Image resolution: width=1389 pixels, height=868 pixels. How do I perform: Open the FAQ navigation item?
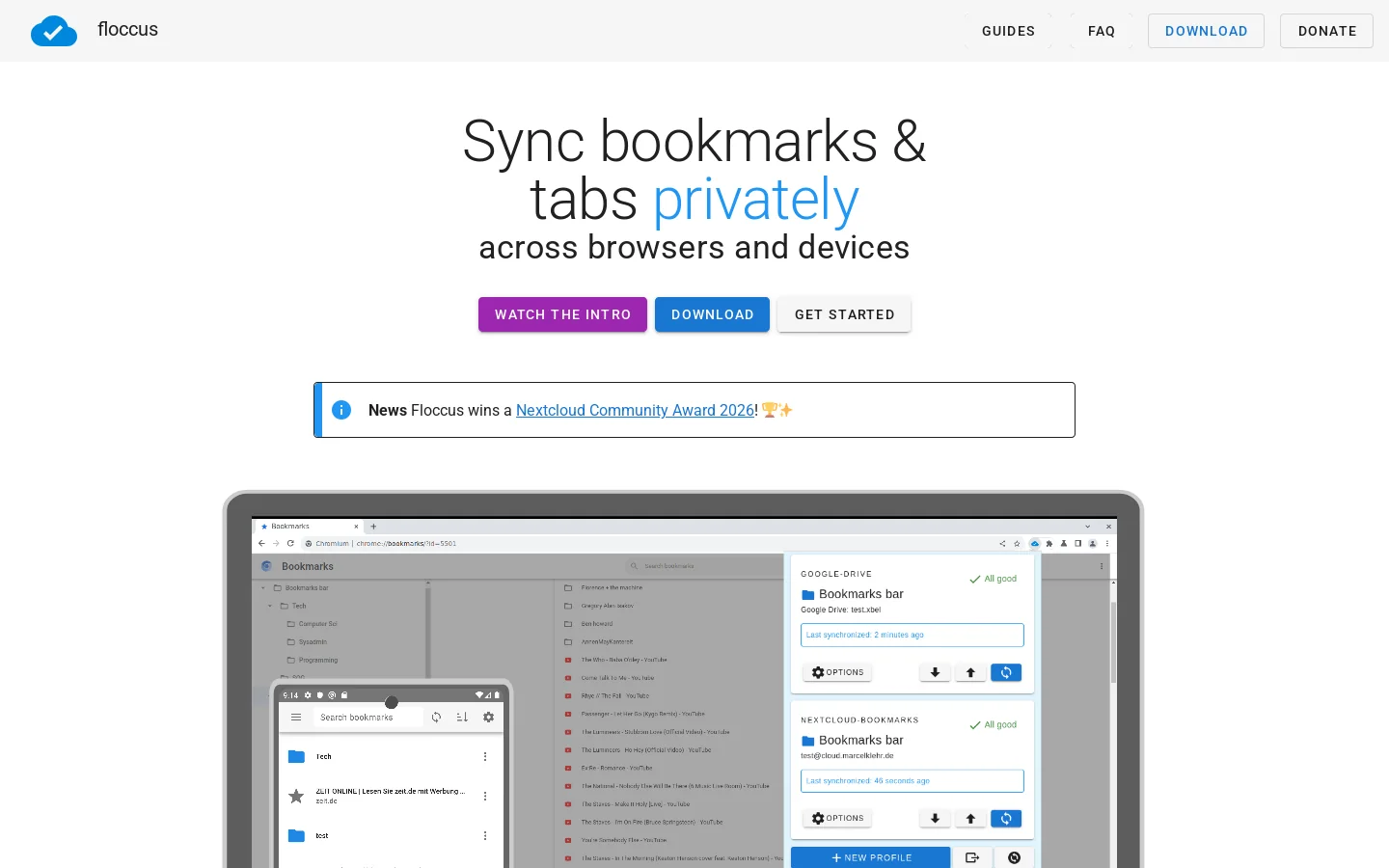point(1102,31)
